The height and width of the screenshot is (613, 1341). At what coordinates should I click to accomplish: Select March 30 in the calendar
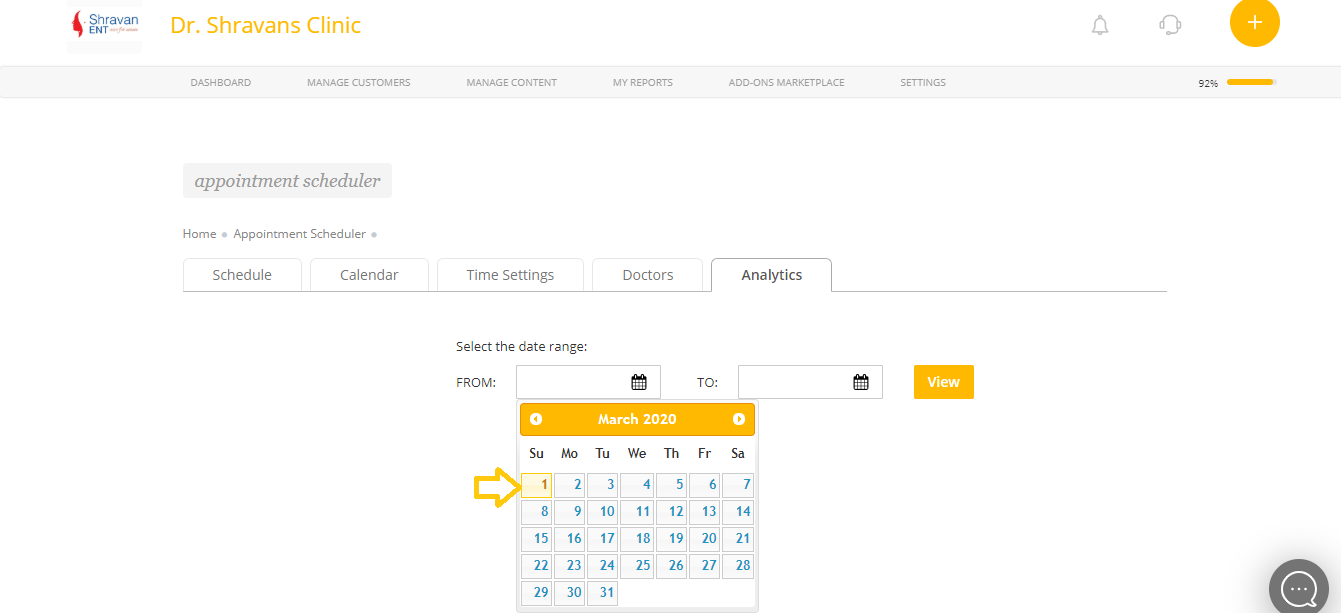point(570,593)
